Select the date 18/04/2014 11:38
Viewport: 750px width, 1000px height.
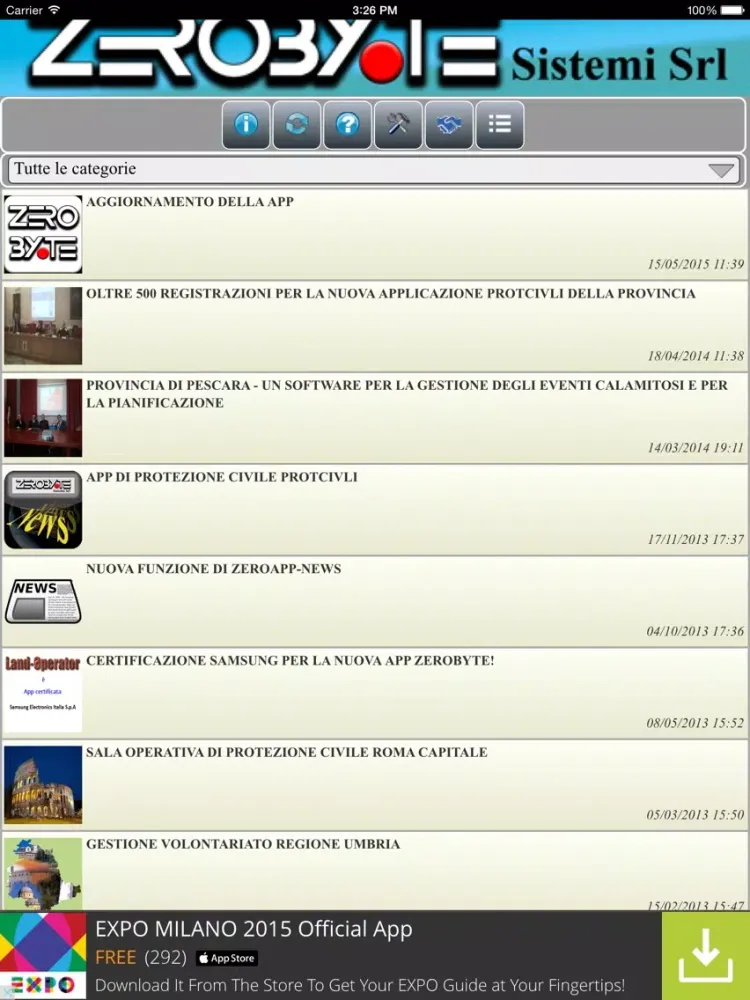696,356
